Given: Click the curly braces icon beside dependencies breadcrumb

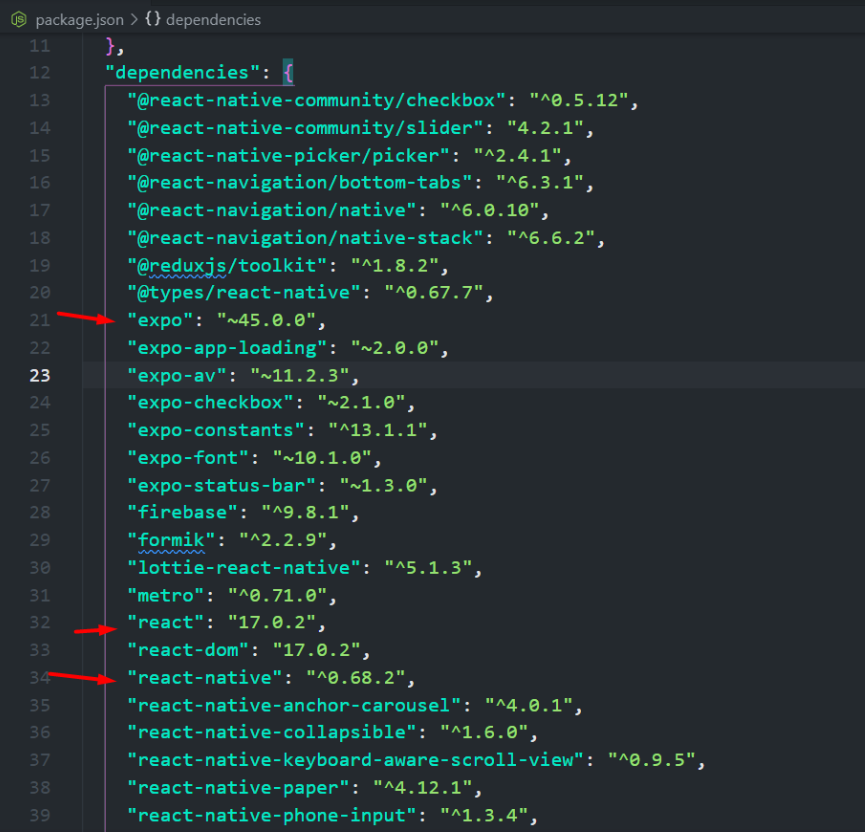Looking at the screenshot, I should [153, 19].
